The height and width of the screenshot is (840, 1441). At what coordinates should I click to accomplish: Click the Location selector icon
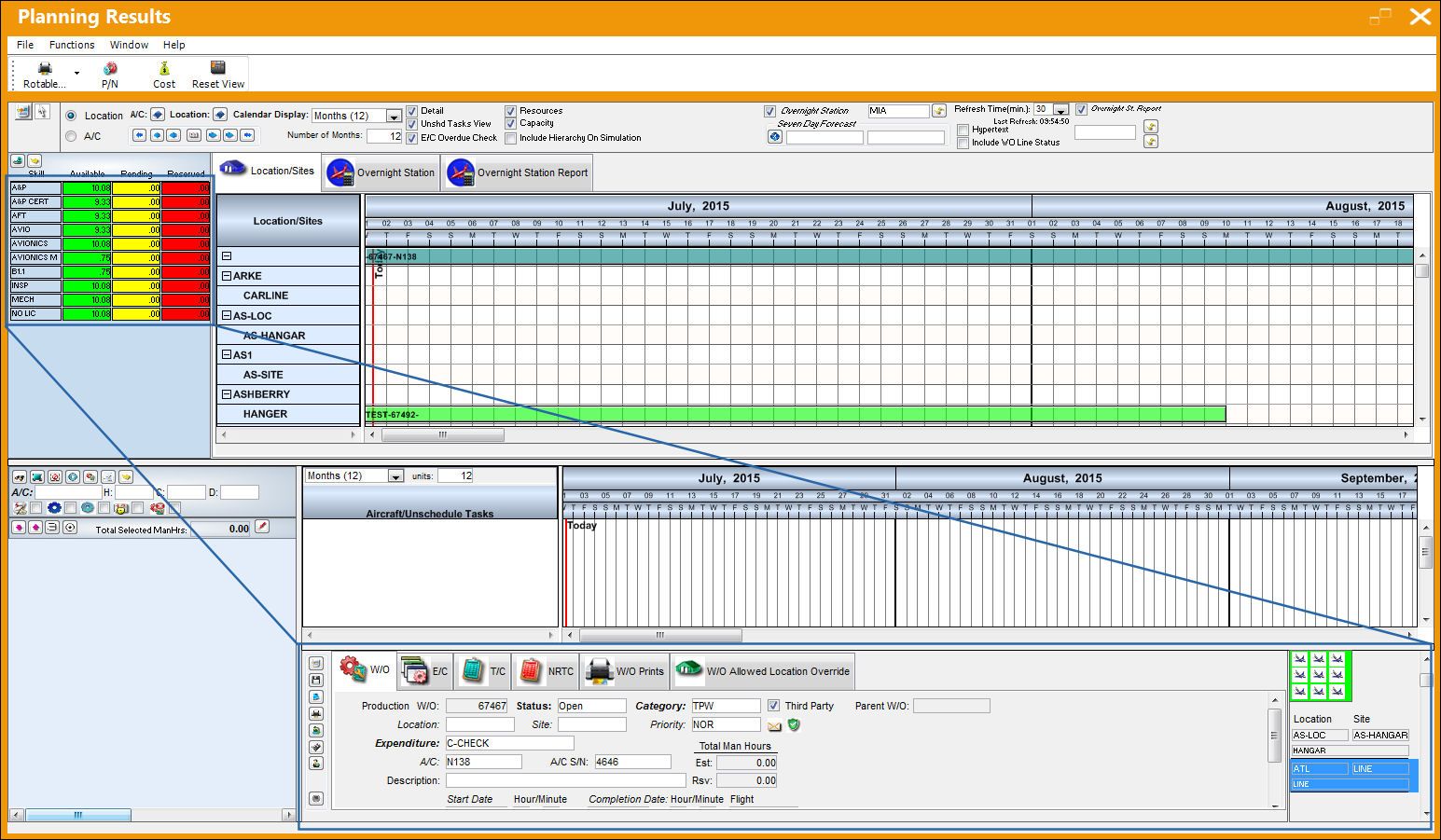pyautogui.click(x=220, y=115)
